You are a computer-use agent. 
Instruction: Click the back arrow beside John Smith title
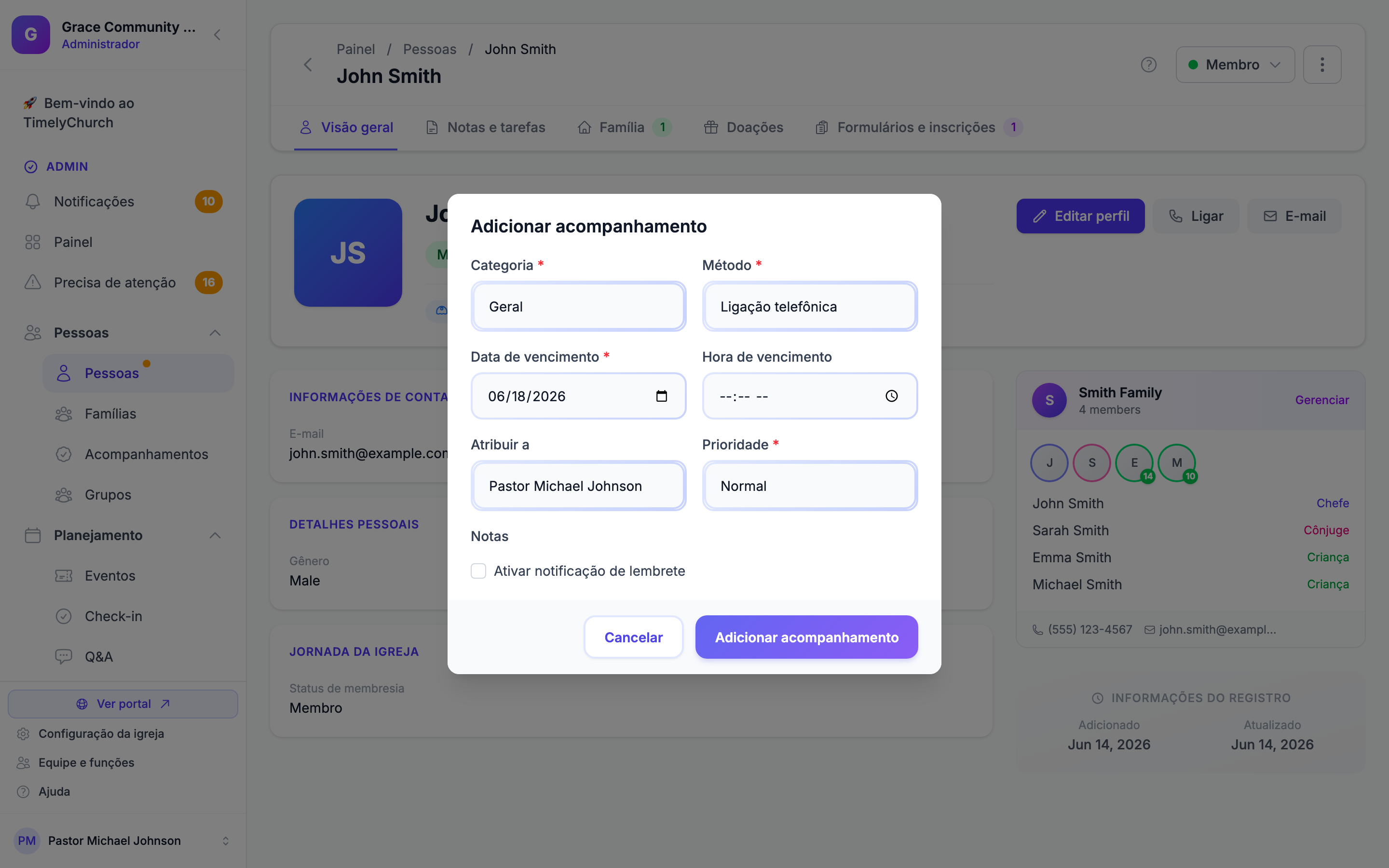tap(308, 64)
